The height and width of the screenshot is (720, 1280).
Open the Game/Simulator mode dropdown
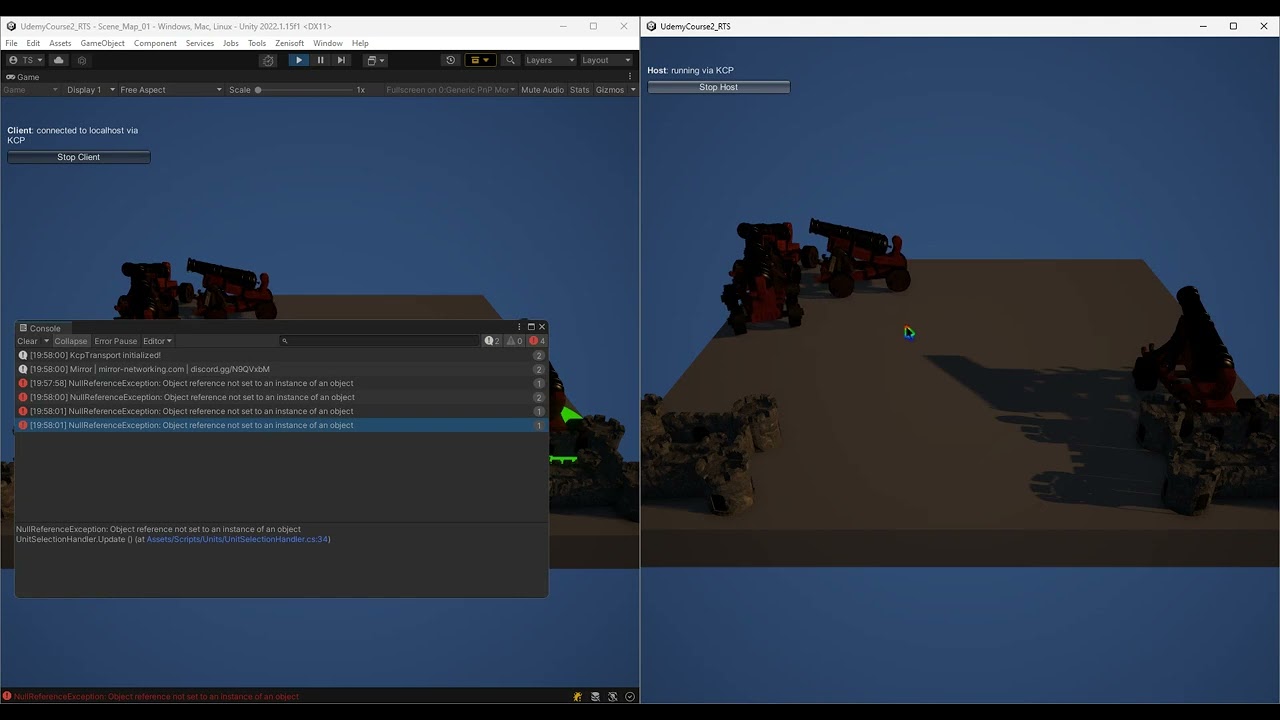click(x=31, y=90)
